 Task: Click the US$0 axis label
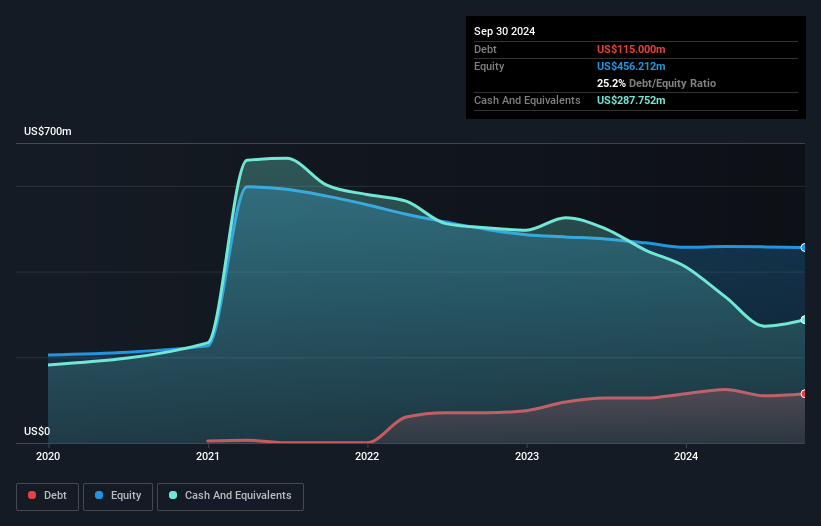click(x=37, y=431)
